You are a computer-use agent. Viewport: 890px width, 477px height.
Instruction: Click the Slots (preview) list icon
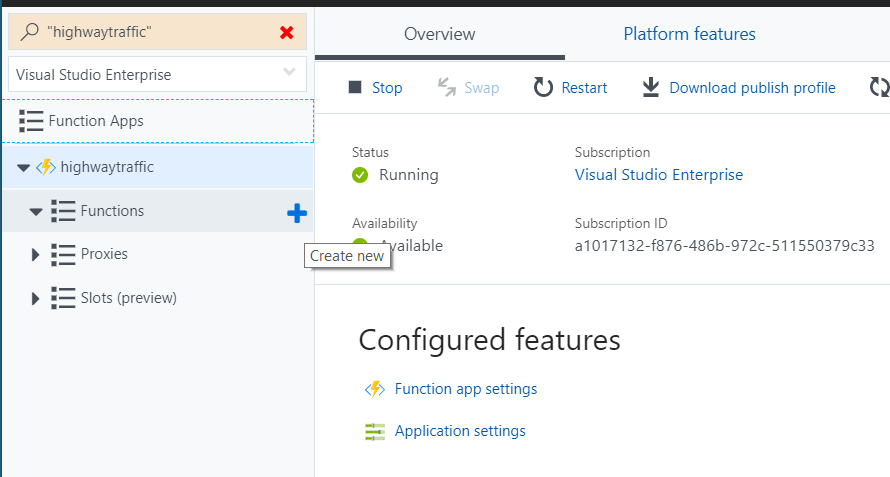click(x=63, y=298)
